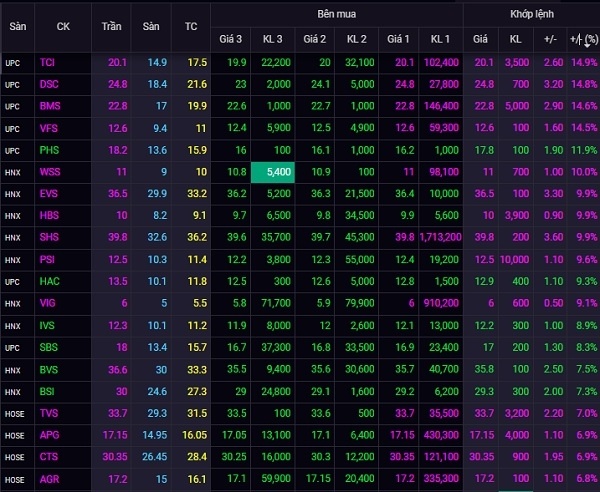Image resolution: width=600 pixels, height=492 pixels.
Task: Click APG reference price 16.05
Action: [x=194, y=435]
